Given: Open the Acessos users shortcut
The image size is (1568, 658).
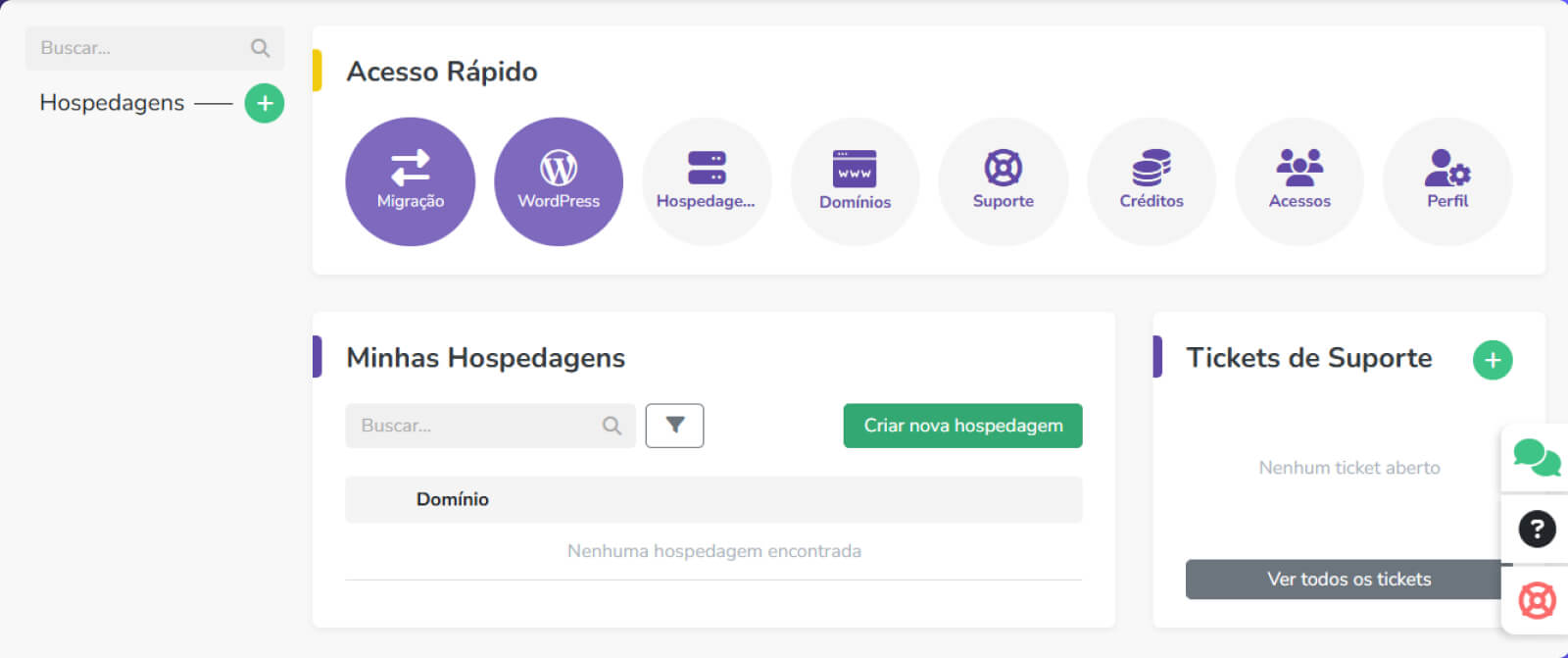Looking at the screenshot, I should pyautogui.click(x=1299, y=181).
